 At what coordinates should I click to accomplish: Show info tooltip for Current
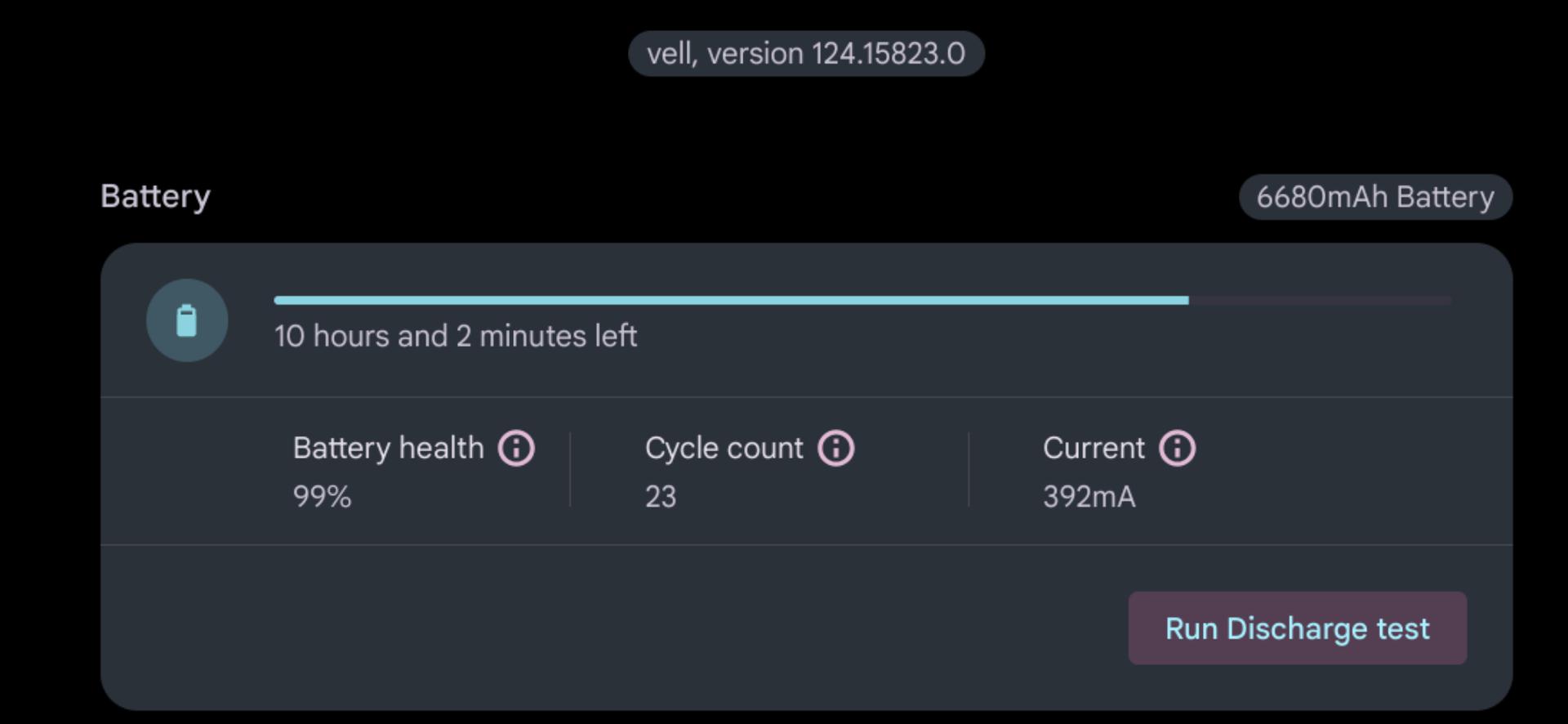(1177, 448)
